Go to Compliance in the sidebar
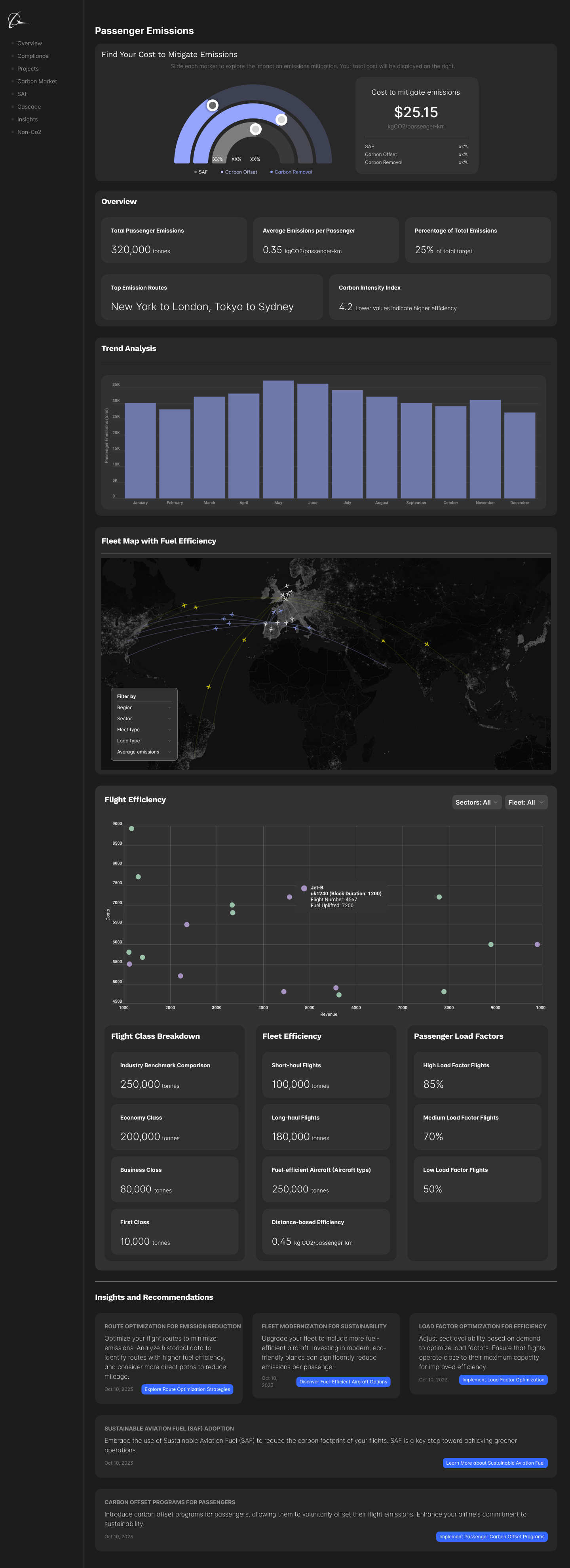 coord(33,56)
